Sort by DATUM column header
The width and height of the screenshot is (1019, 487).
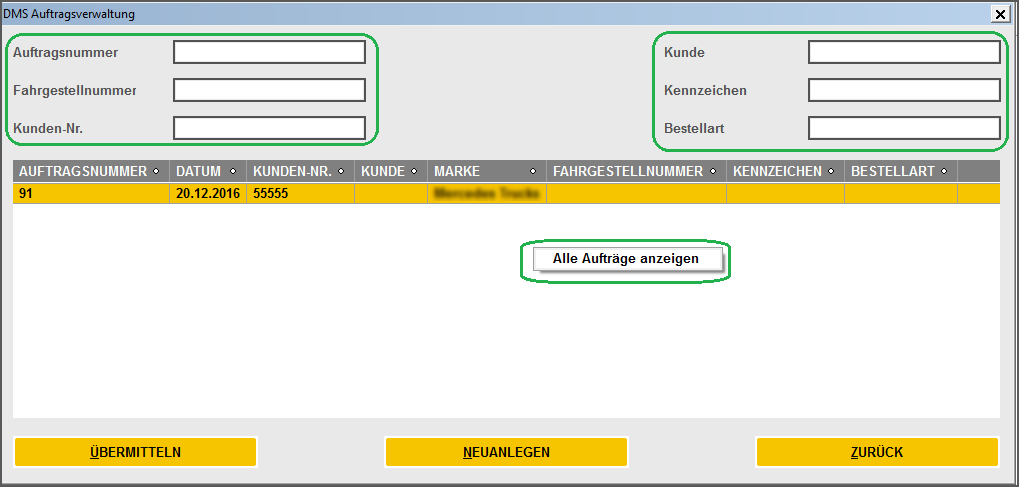pyautogui.click(x=208, y=172)
